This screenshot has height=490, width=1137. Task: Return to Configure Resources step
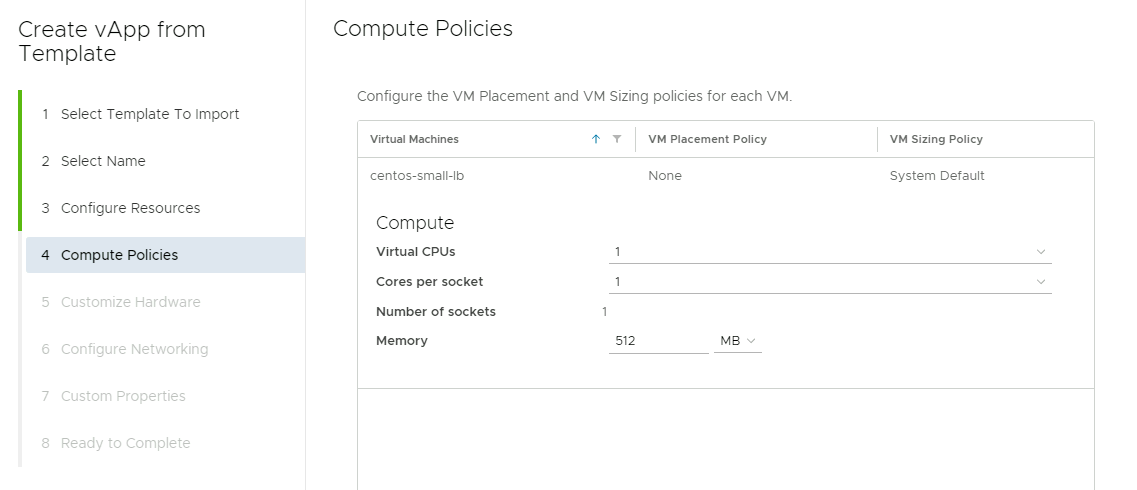[x=130, y=208]
